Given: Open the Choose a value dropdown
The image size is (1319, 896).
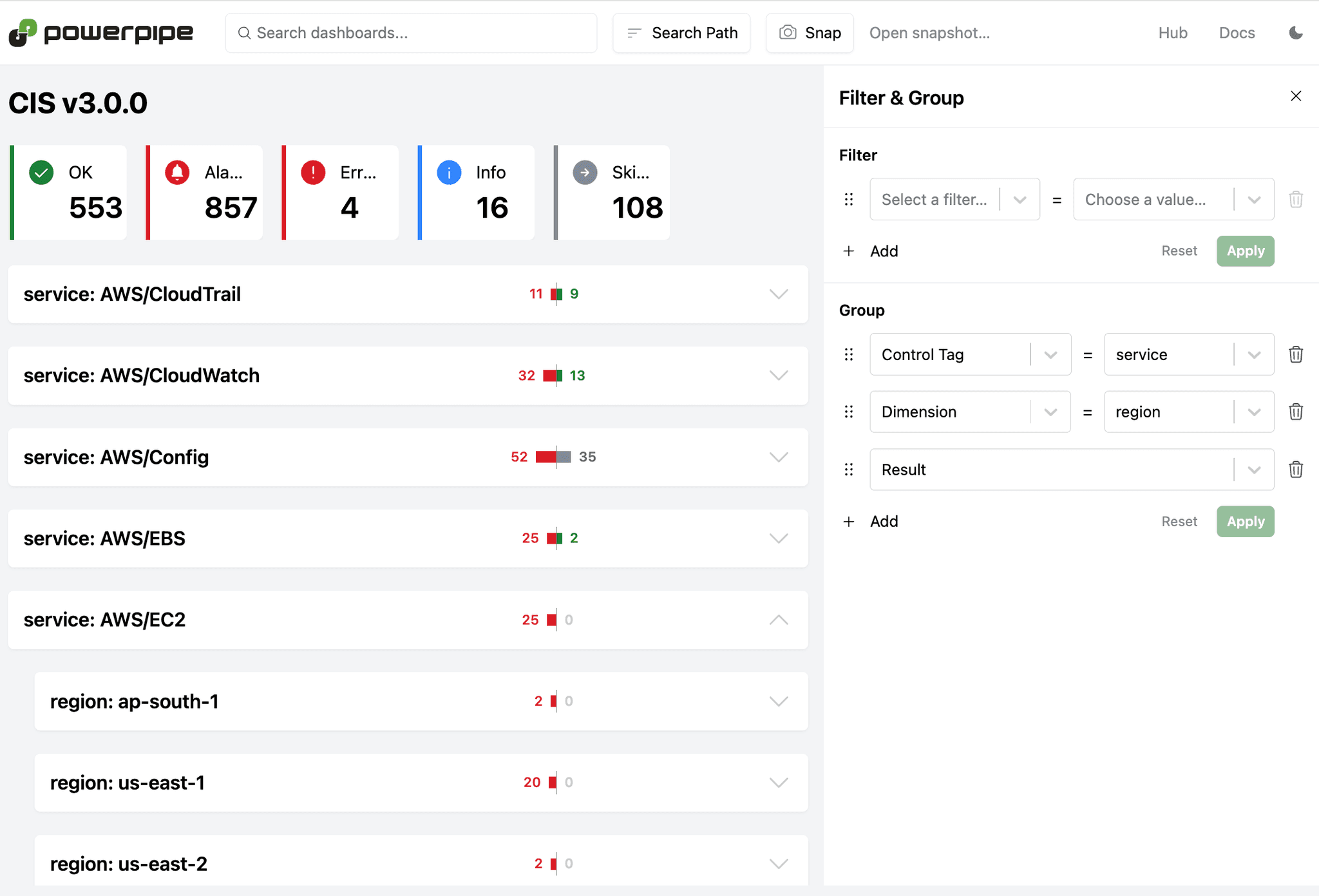Looking at the screenshot, I should pyautogui.click(x=1173, y=200).
